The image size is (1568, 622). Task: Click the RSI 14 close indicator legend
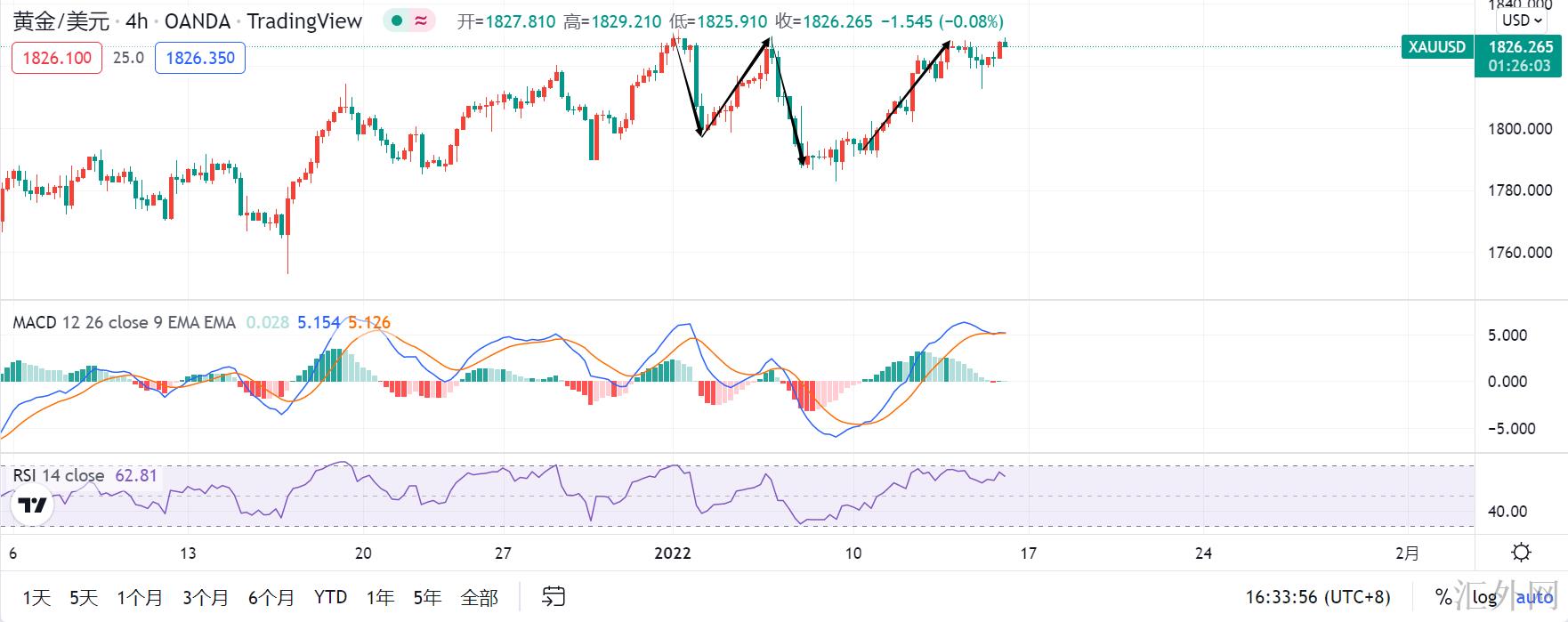(x=59, y=475)
